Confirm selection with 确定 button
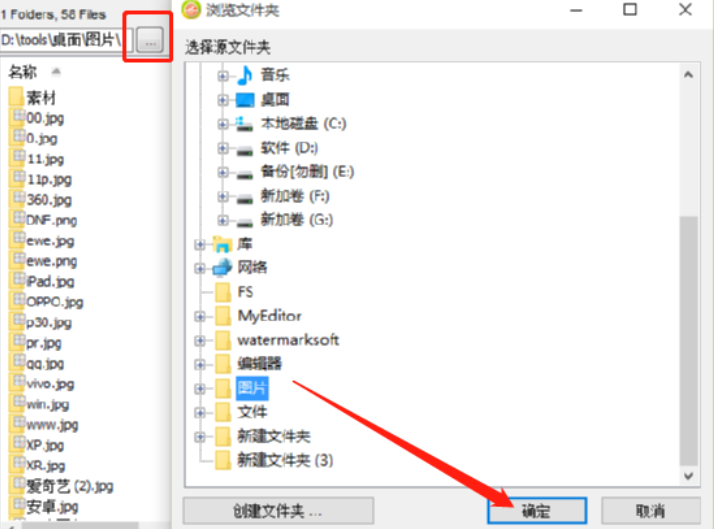Screen dimensions: 714x529 [537, 511]
